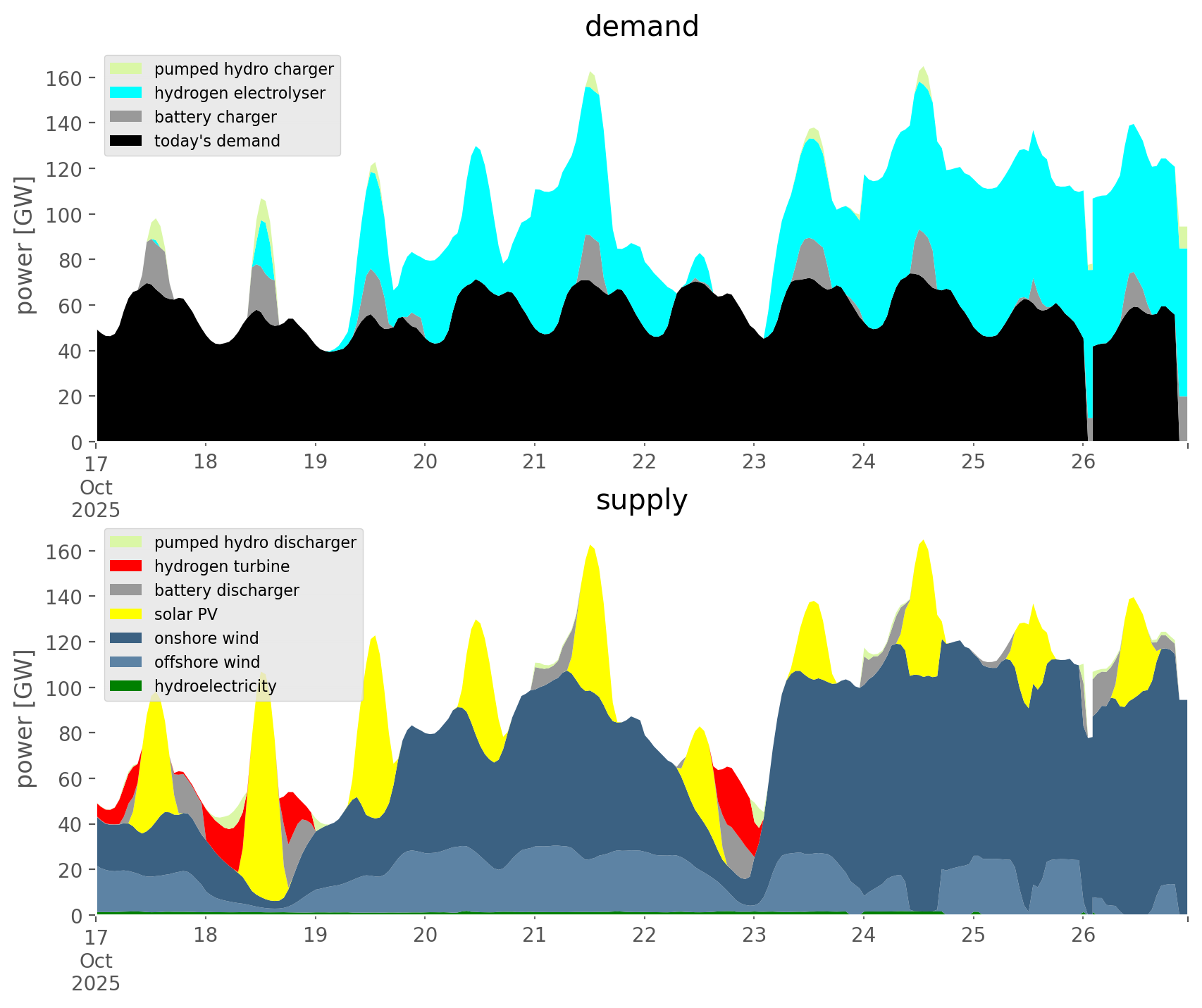Click the cyan hydrogen electrolyser legend swatch
The width and height of the screenshot is (1202, 1008).
(x=127, y=93)
